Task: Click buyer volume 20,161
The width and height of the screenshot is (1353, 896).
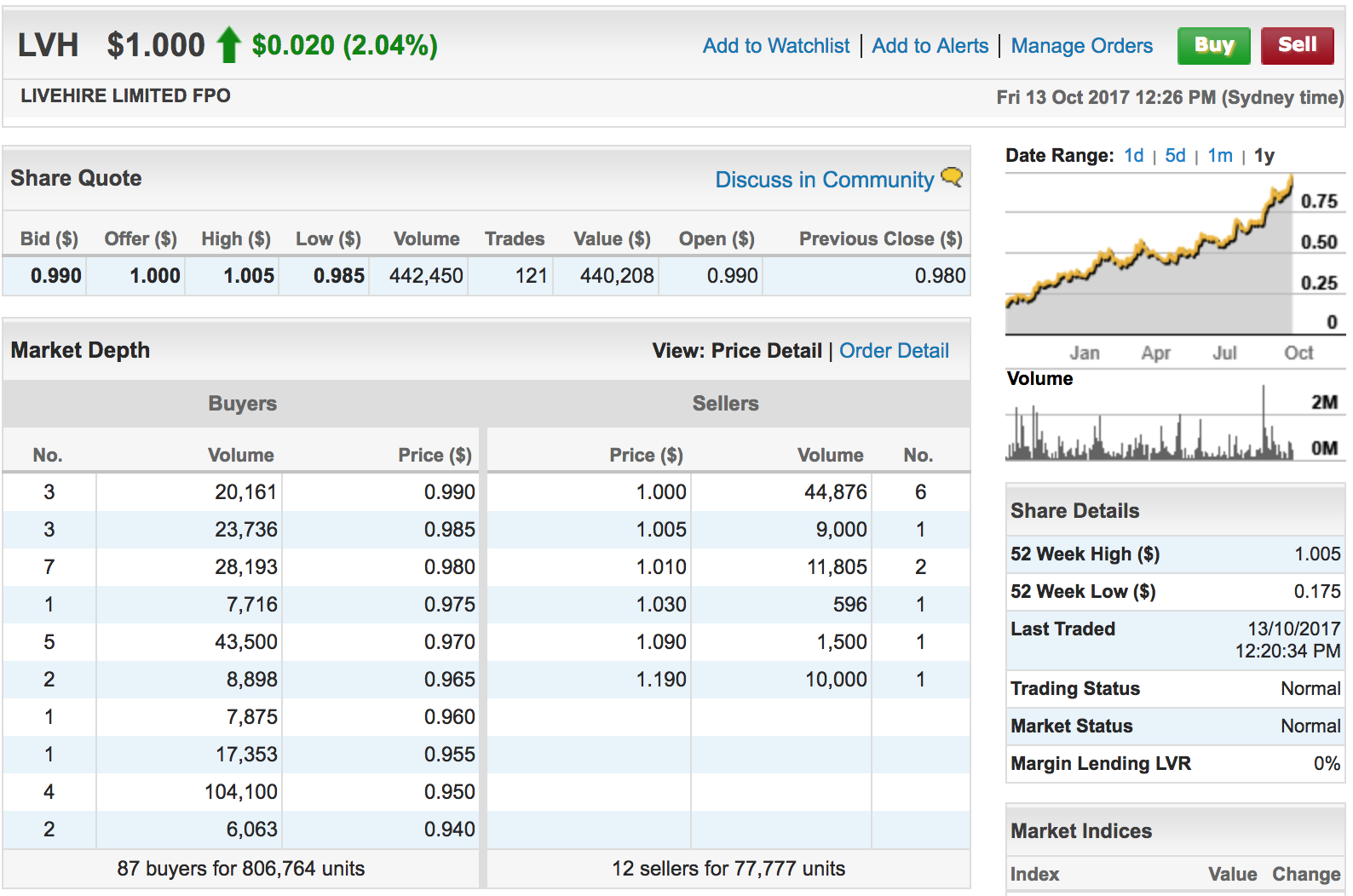Action: click(246, 492)
